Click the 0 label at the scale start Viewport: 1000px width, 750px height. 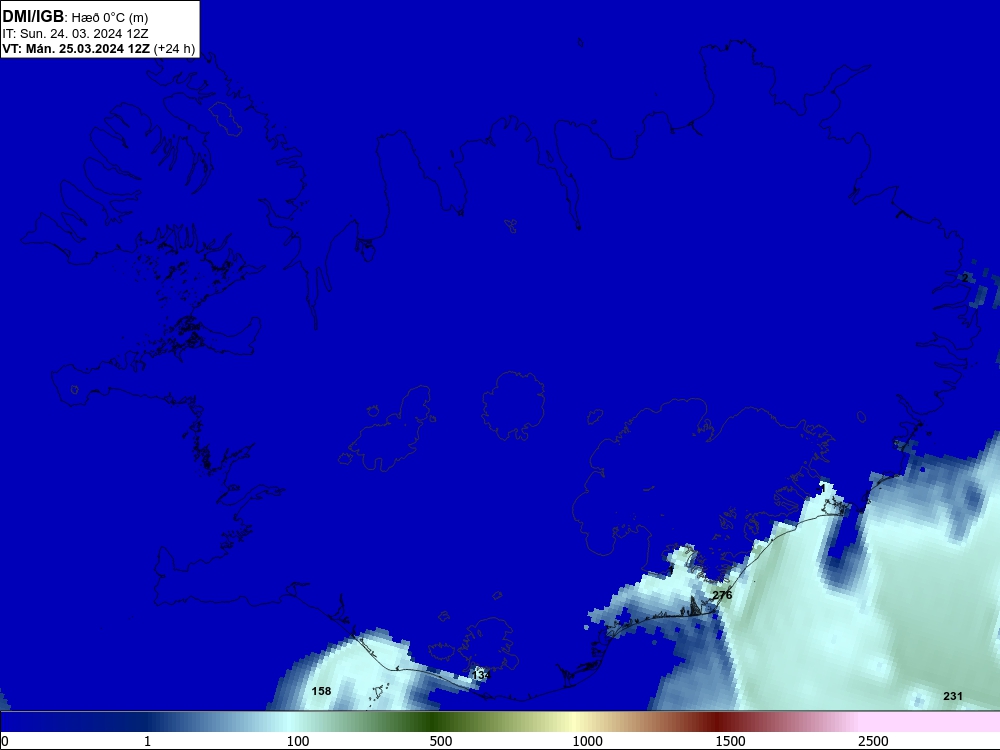tap(5, 741)
